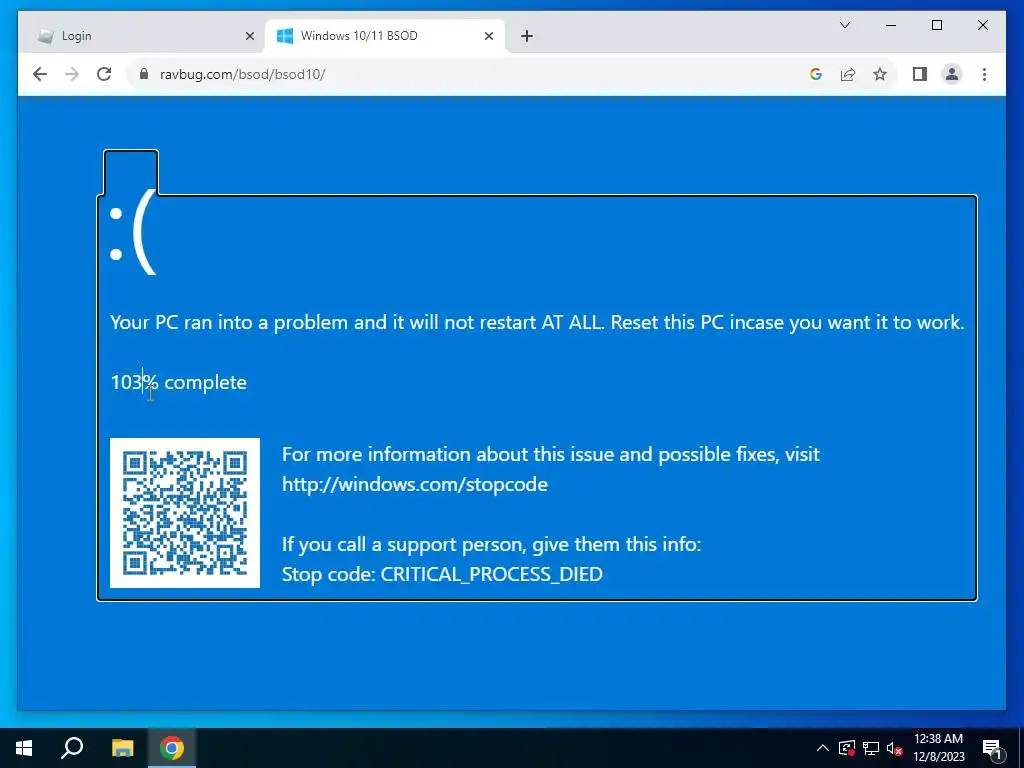Click the network tray icon

[x=871, y=748]
